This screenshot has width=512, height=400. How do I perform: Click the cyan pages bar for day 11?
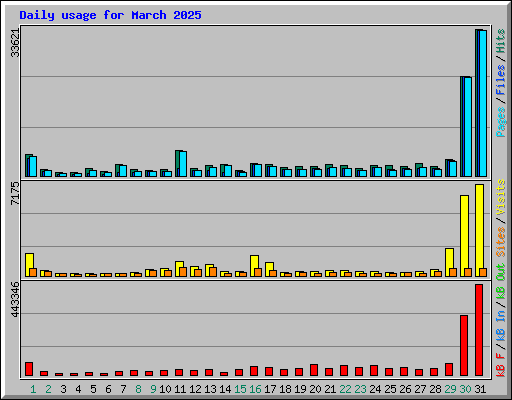[183, 164]
